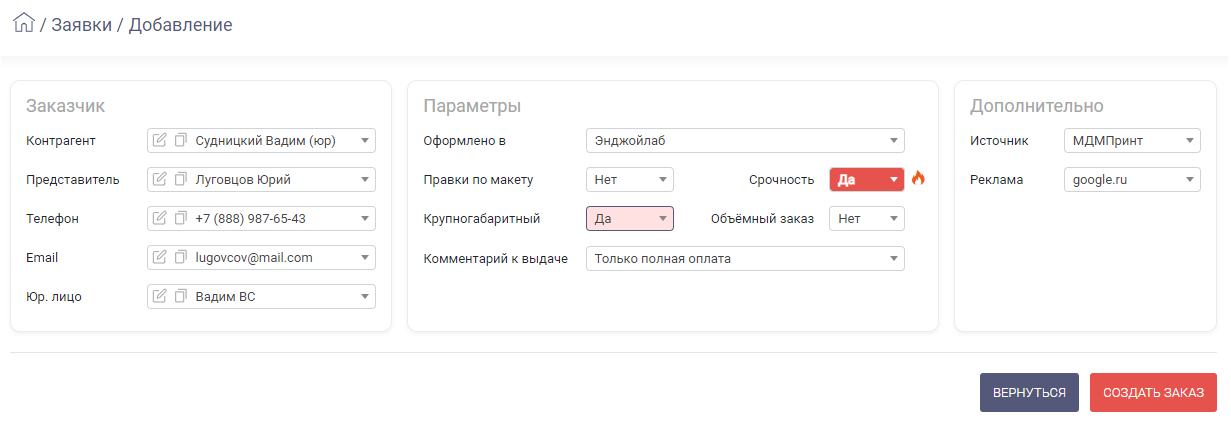Click edit icon in Телефон field

(x=160, y=219)
